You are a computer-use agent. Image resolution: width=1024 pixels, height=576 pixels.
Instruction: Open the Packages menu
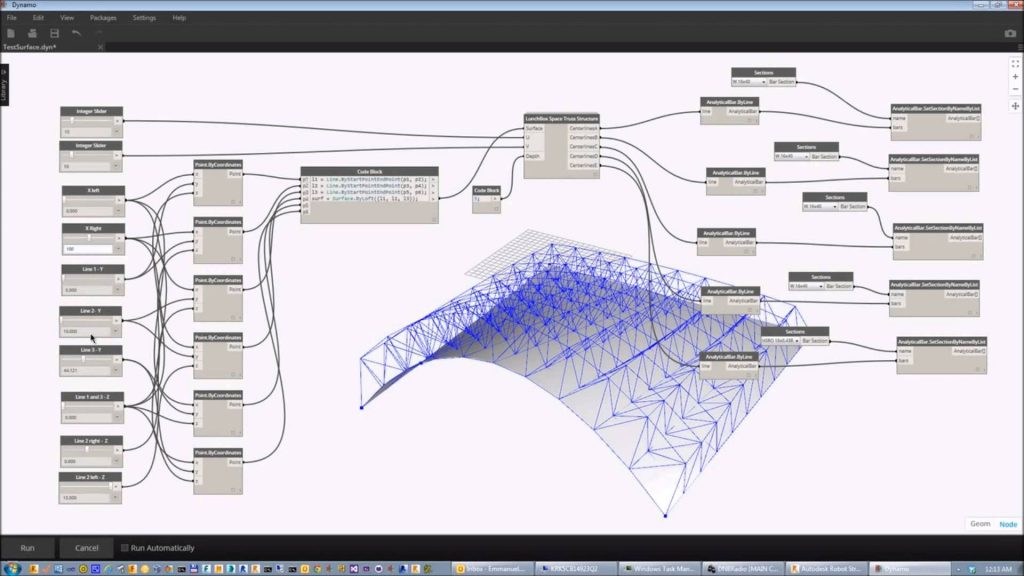[x=104, y=17]
